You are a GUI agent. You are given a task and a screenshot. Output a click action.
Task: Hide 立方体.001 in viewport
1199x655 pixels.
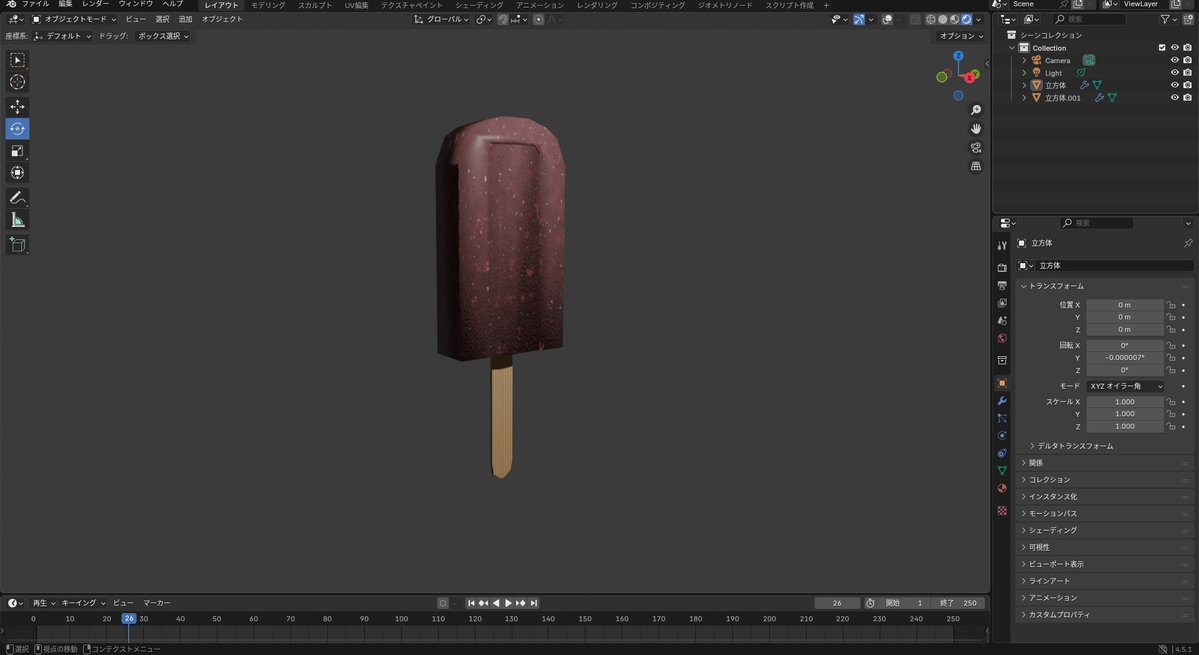[x=1175, y=98]
